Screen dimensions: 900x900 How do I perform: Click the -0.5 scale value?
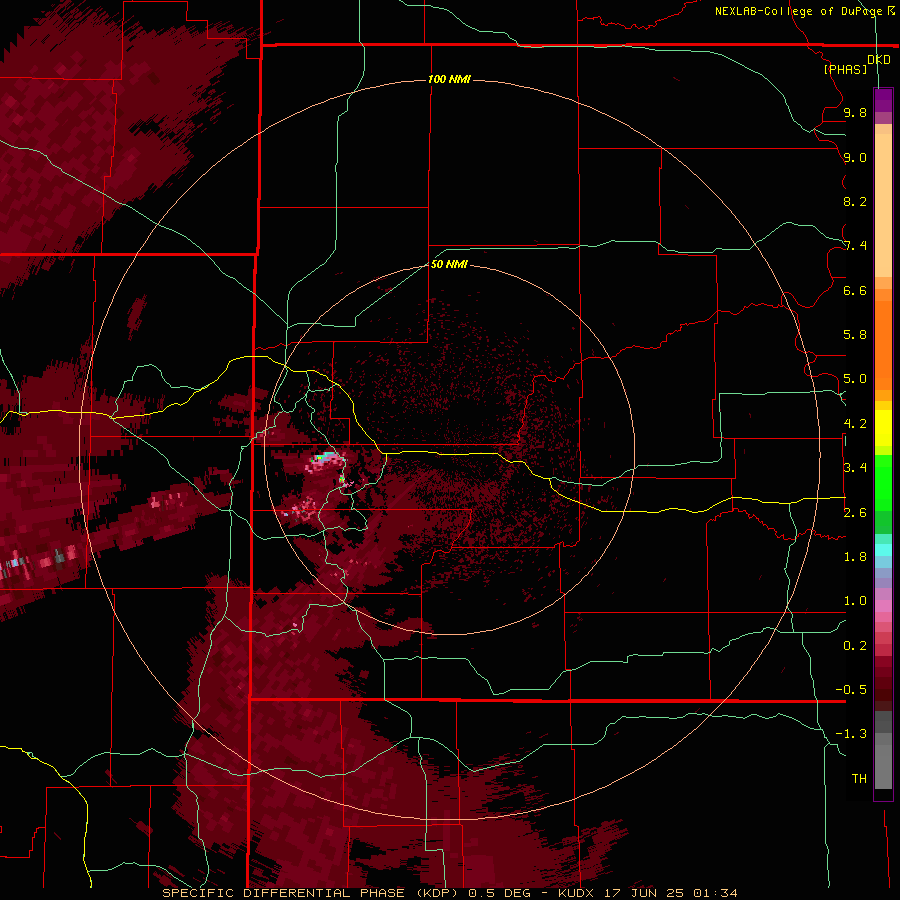point(851,690)
